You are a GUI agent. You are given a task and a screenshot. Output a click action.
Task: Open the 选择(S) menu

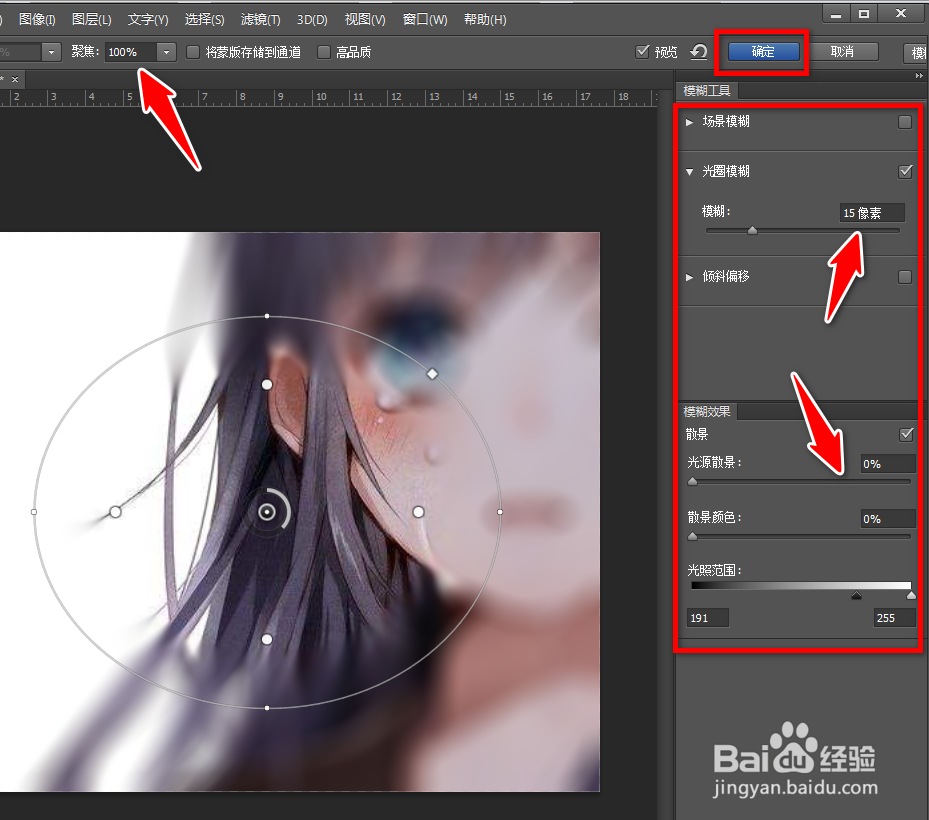pyautogui.click(x=204, y=20)
